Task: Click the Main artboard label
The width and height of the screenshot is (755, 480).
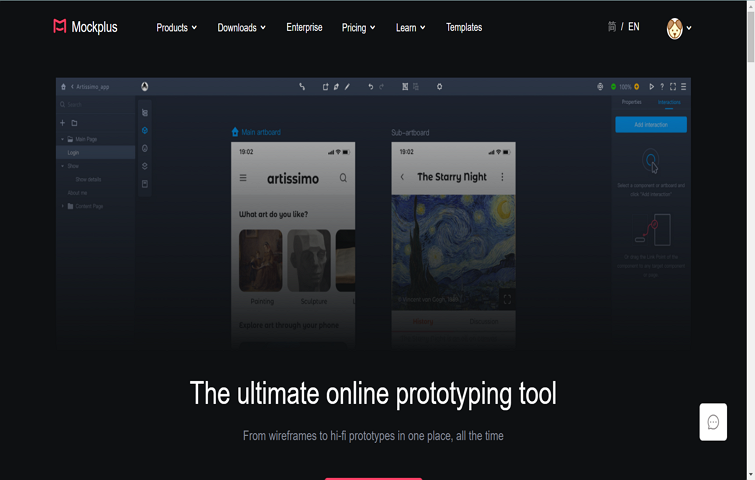Action: [x=260, y=132]
